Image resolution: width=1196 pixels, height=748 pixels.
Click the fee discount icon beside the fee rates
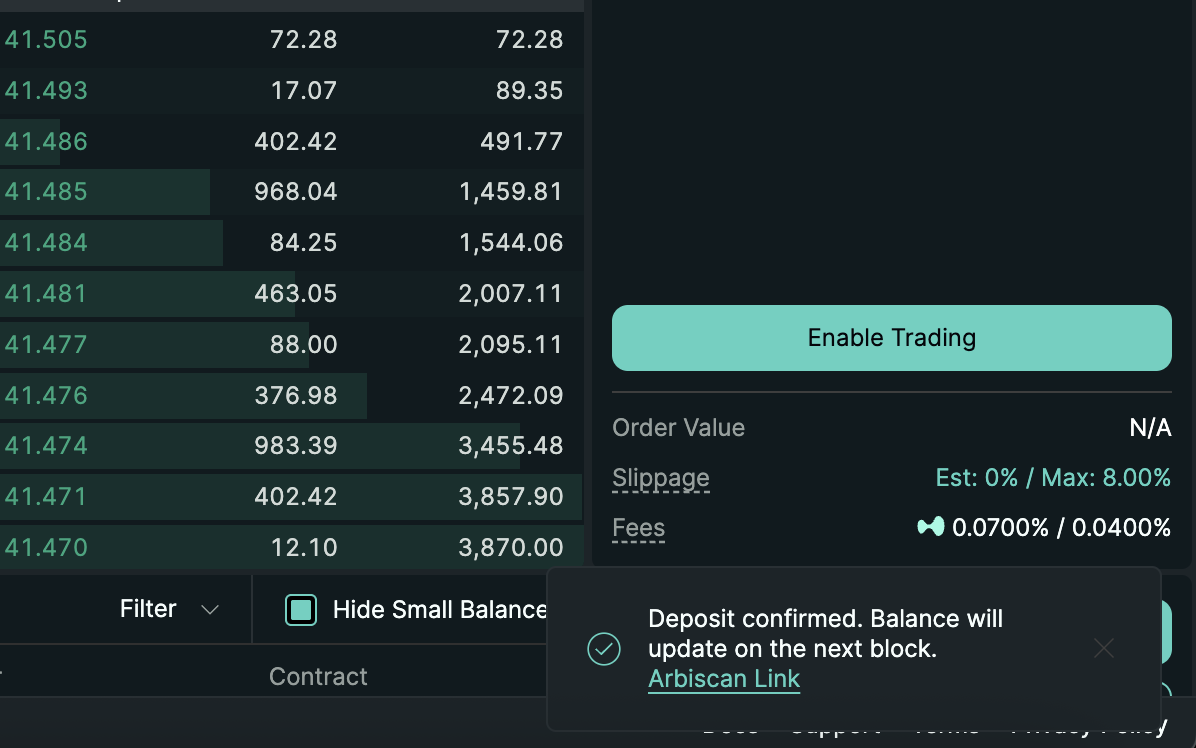click(930, 527)
